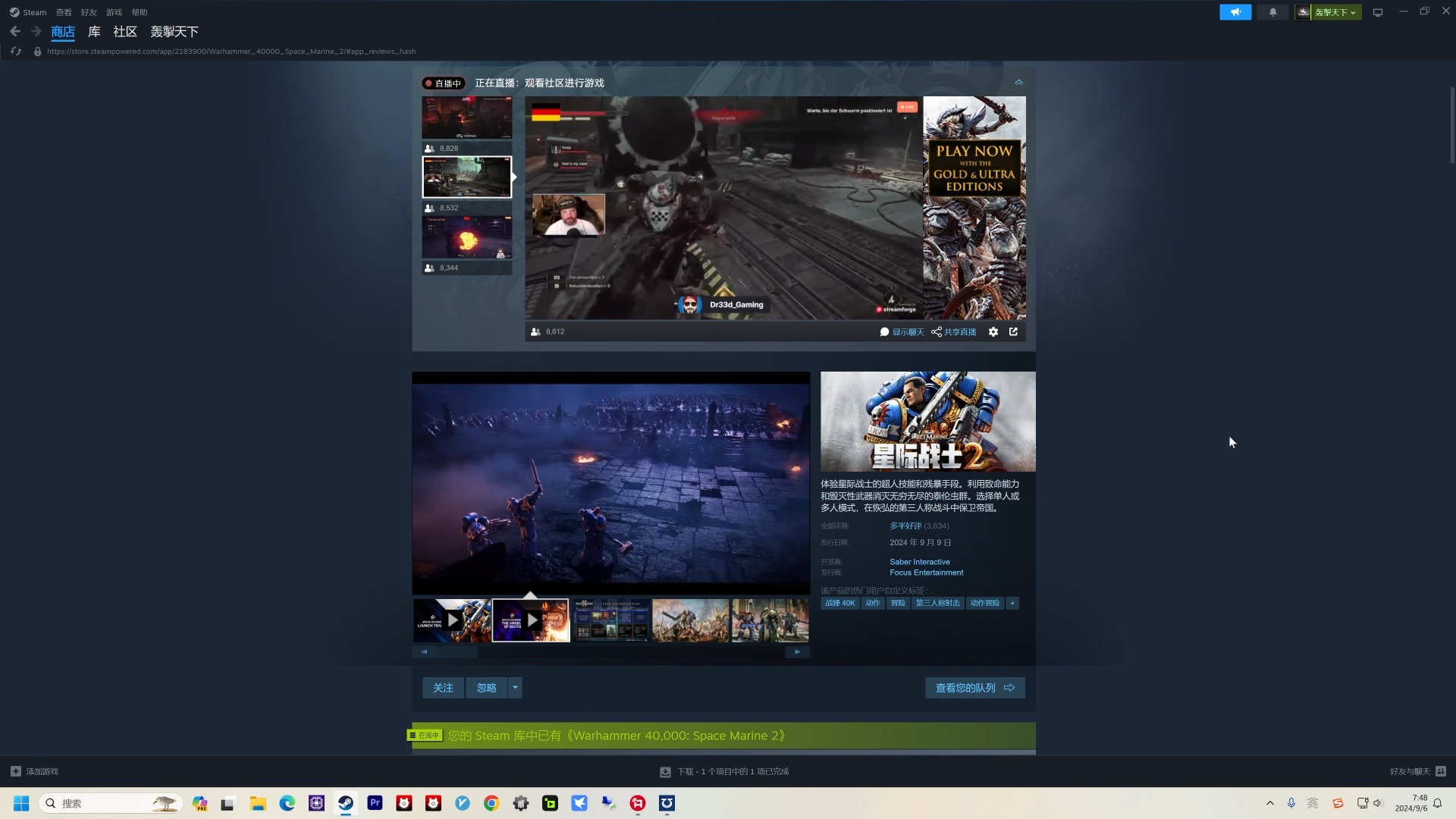Select the fifth marines screenshot thumbnail
Screen dimensions: 1456x819
(x=770, y=620)
